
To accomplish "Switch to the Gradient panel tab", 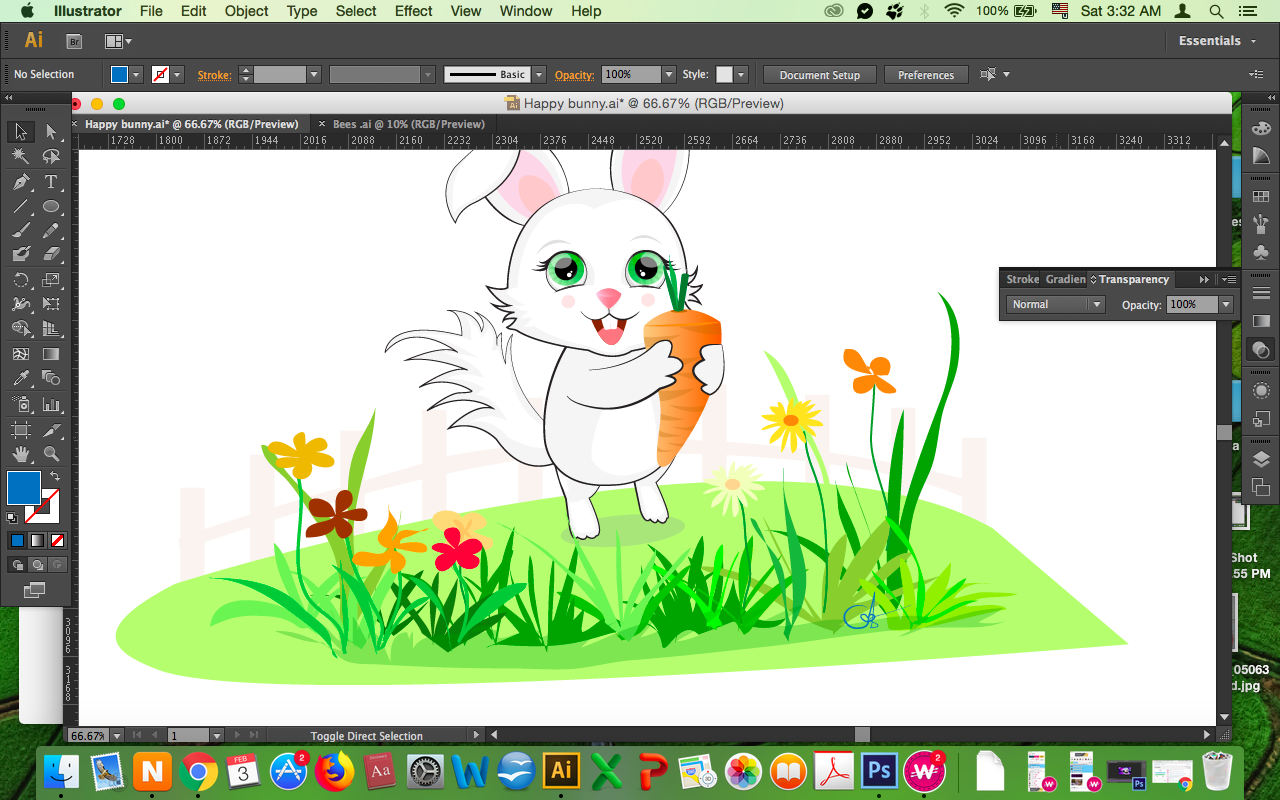I will (1065, 279).
